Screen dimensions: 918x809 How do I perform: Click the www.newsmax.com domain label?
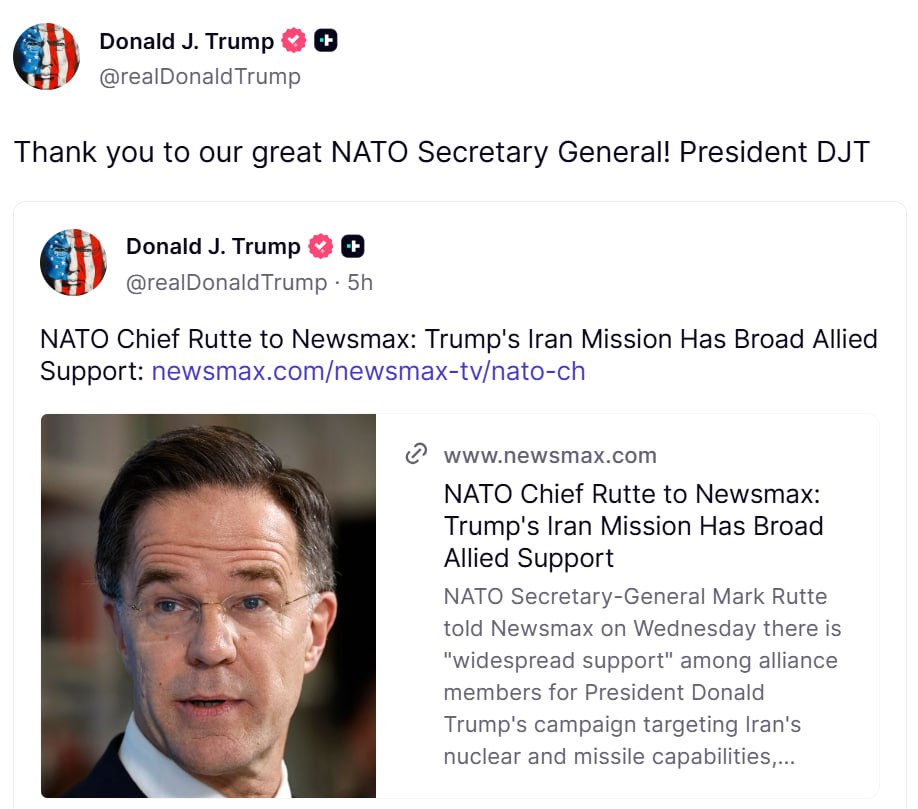(550, 455)
